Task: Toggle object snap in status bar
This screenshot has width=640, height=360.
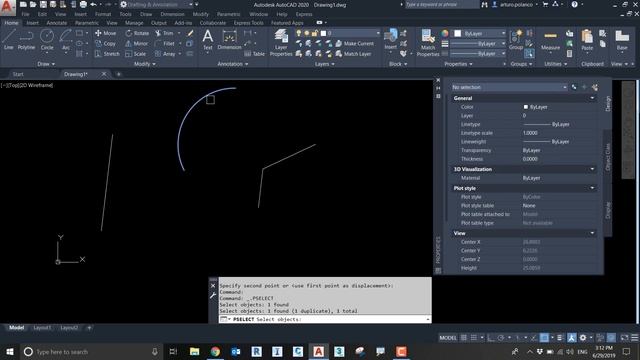Action: click(x=544, y=338)
